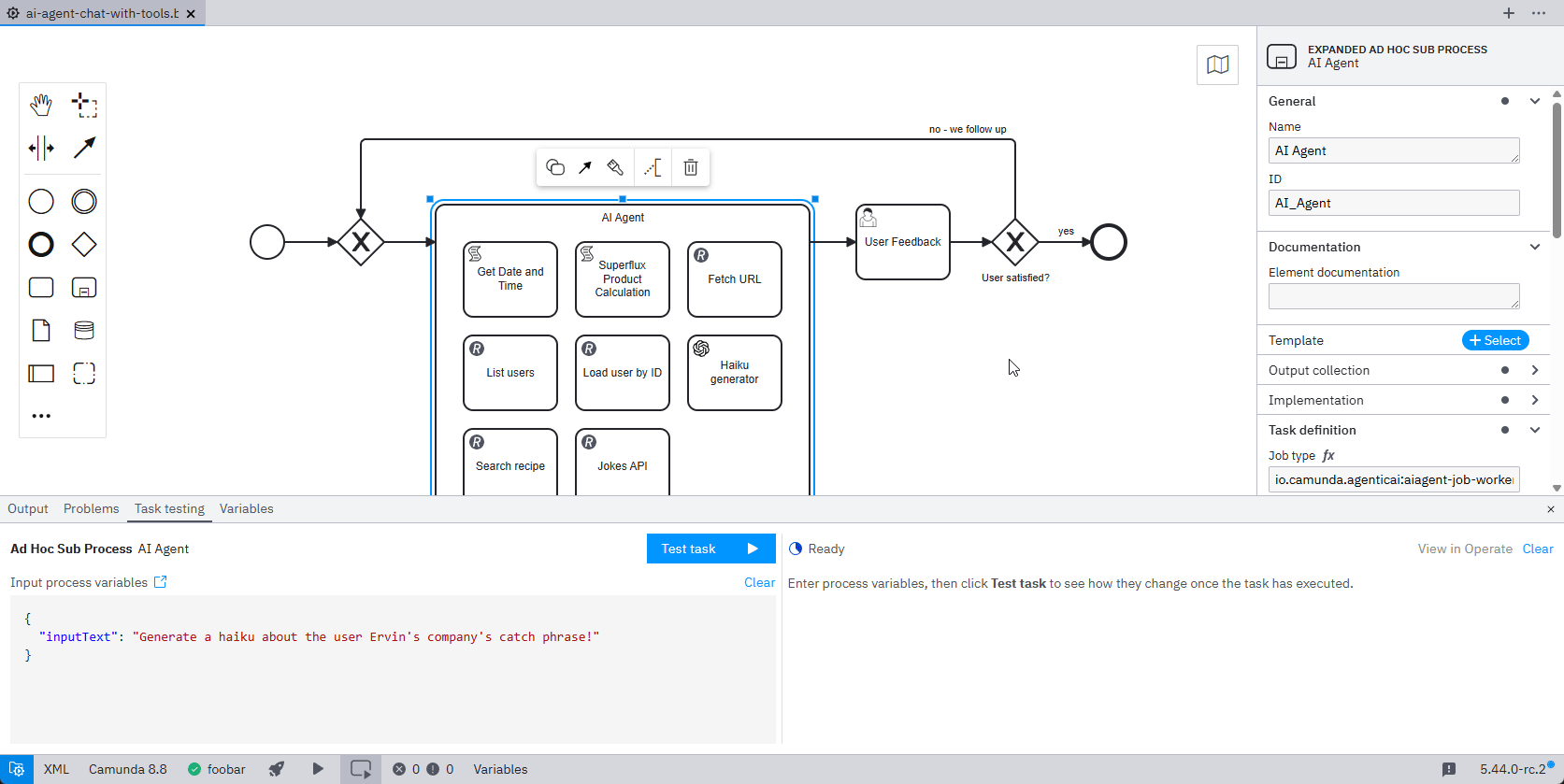Switch to the Variables tab
The width and height of the screenshot is (1564, 784).
[247, 509]
